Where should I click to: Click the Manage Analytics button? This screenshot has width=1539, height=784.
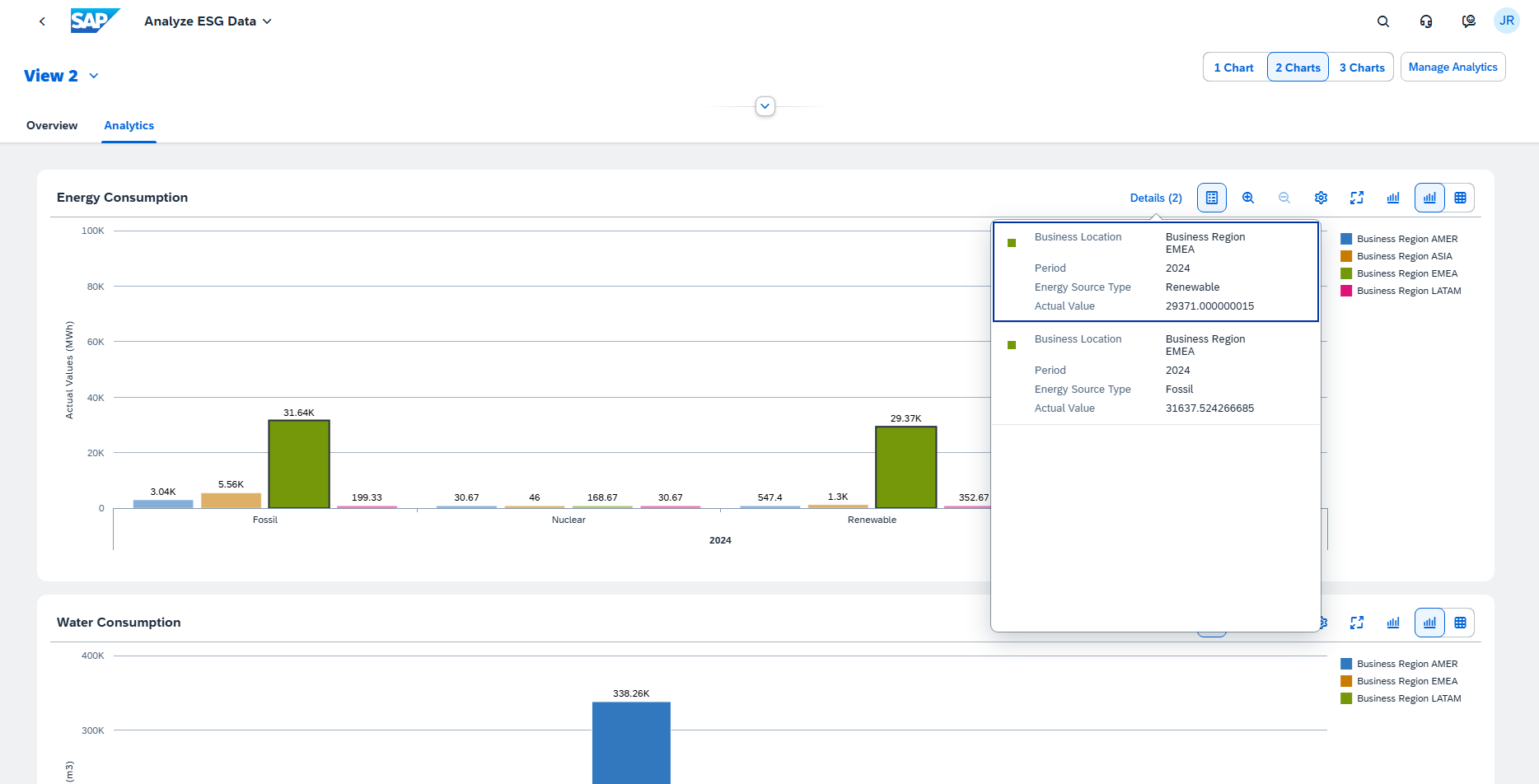1452,68
